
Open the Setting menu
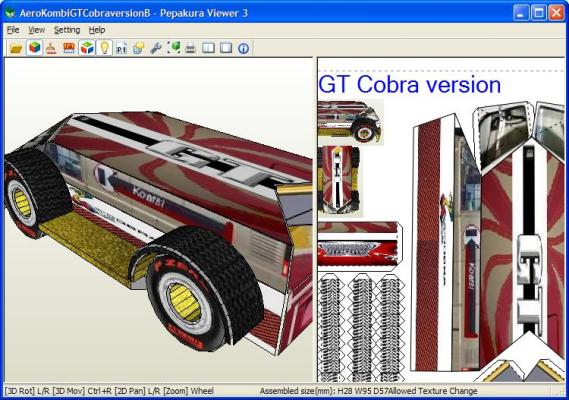[67, 30]
